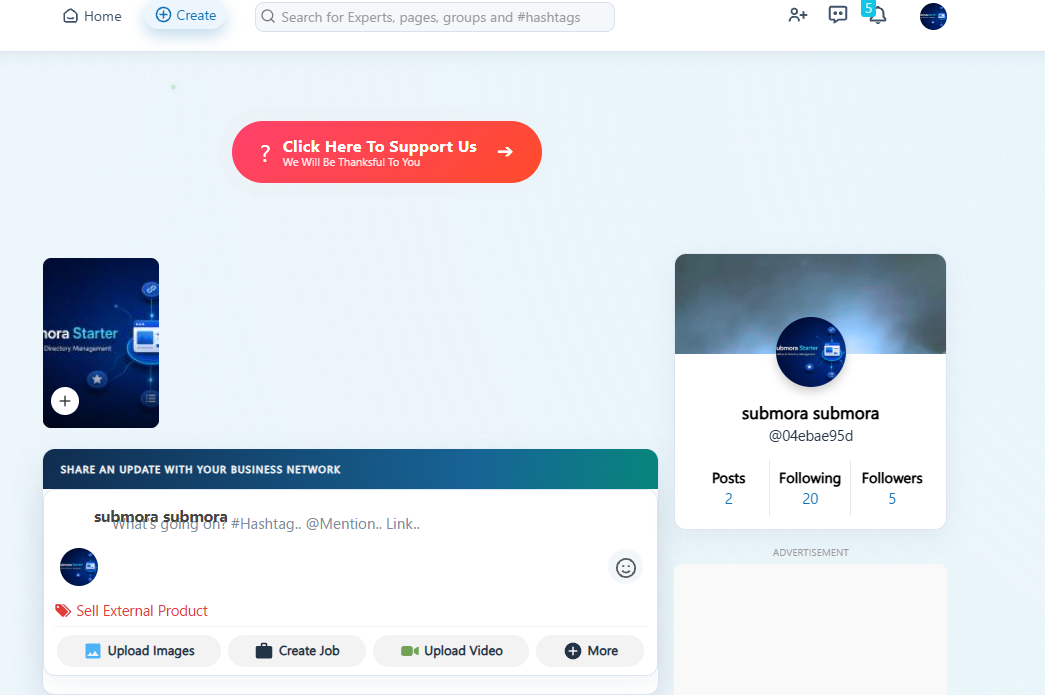The image size is (1045, 695).
Task: View Posts count on profile card
Action: [x=728, y=488]
